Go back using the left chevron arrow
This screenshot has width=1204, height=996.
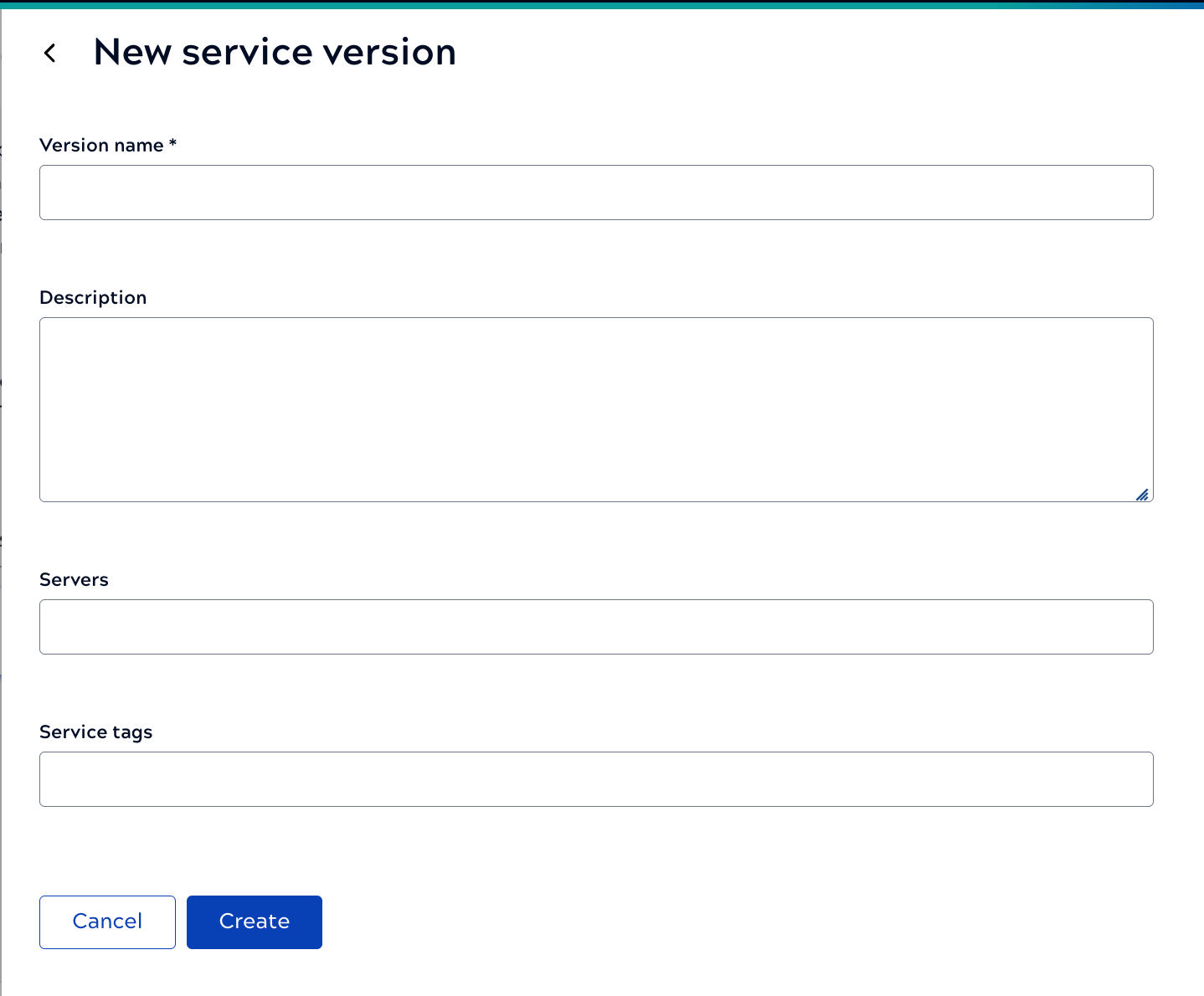click(x=50, y=54)
